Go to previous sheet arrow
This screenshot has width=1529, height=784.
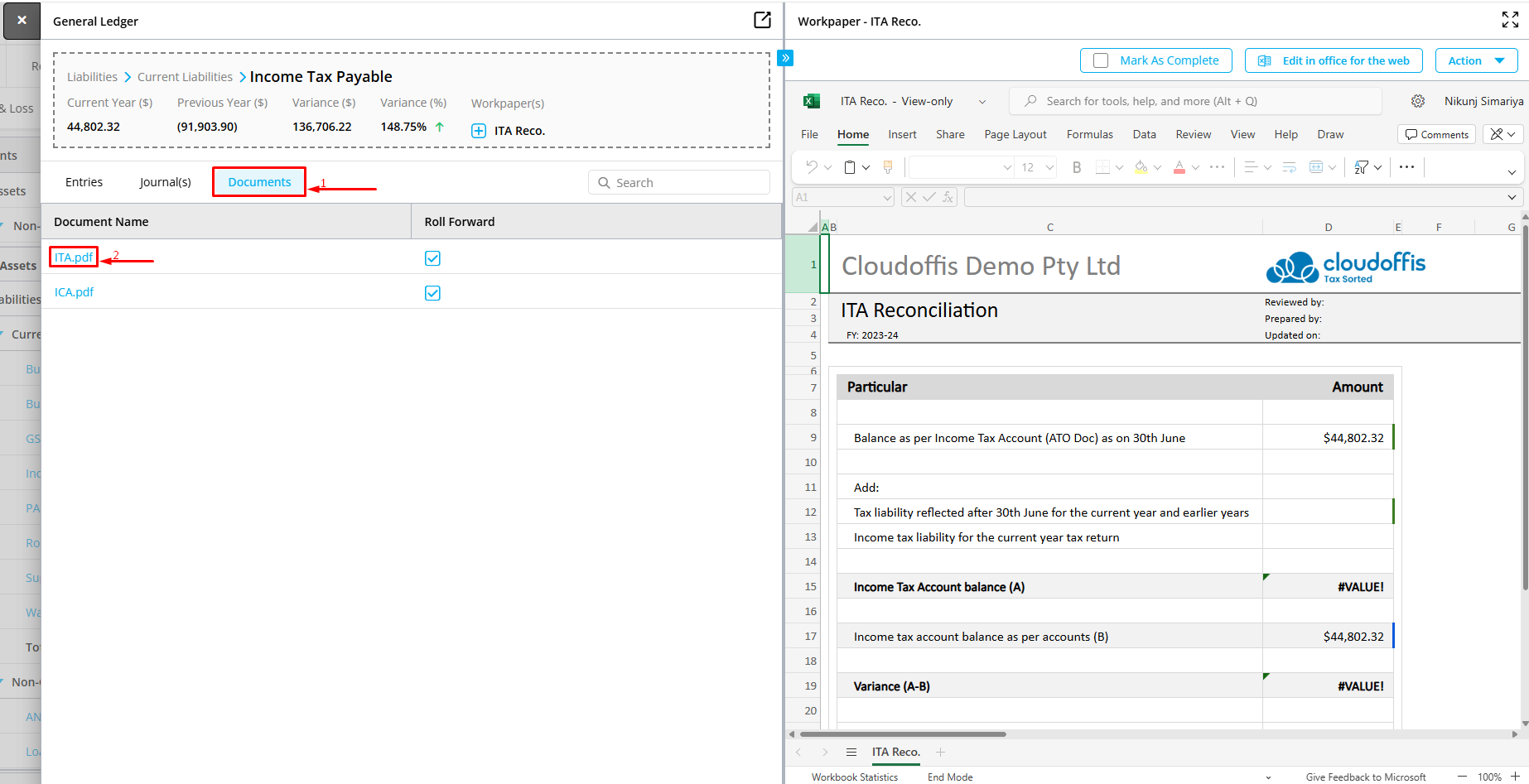pos(798,752)
